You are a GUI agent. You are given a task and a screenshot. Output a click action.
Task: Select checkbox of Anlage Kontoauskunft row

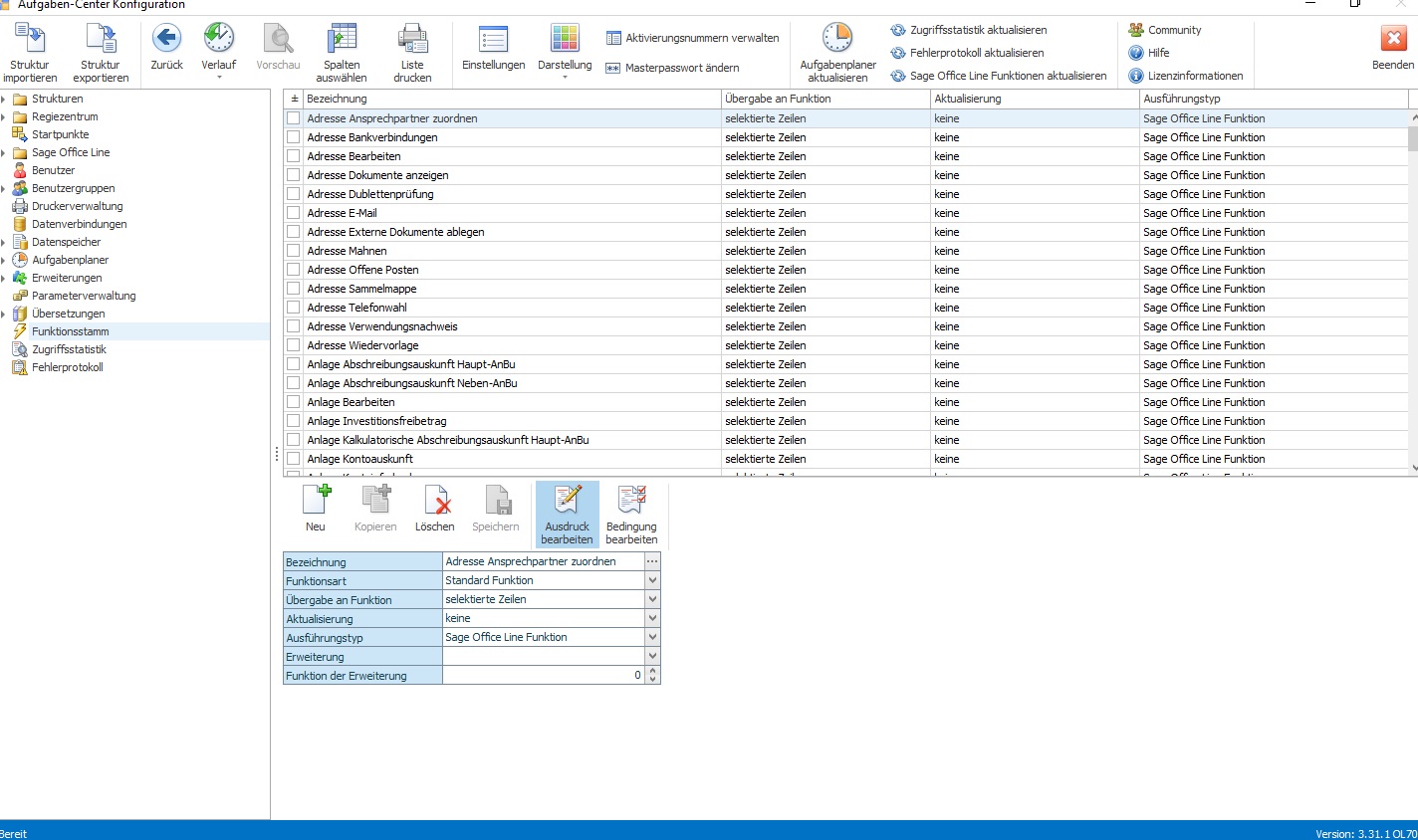coord(294,459)
